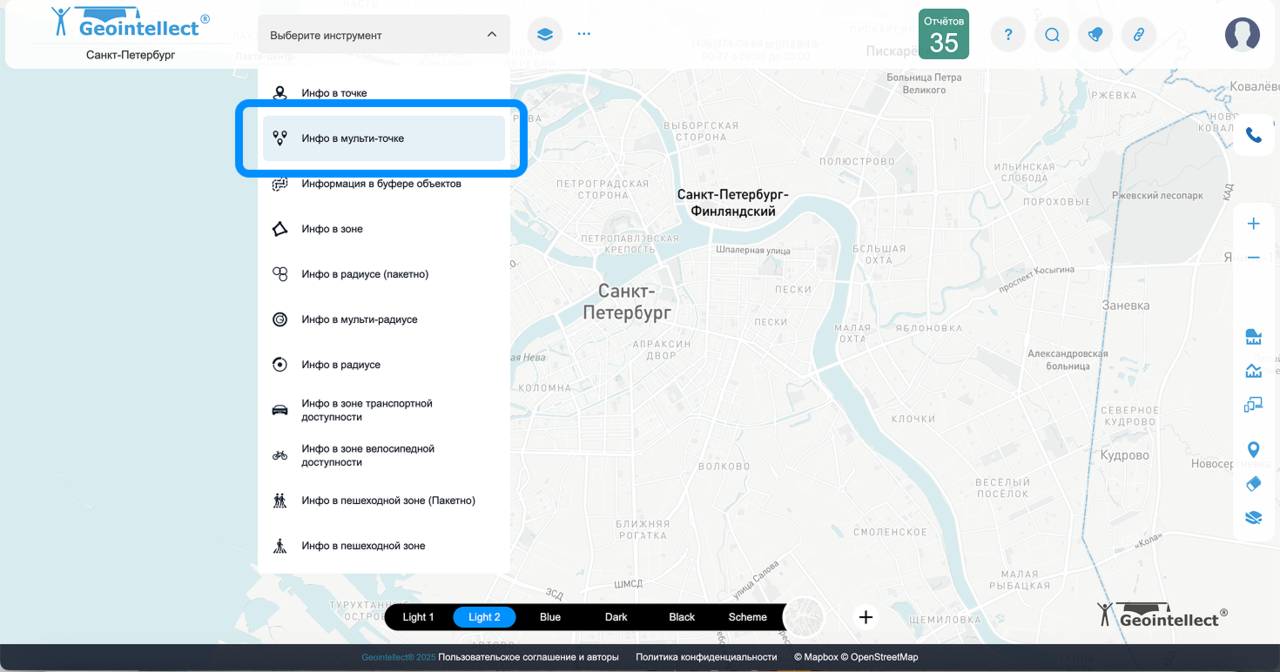Click the phone call icon
Screen dimensions: 1280x672
[1253, 135]
